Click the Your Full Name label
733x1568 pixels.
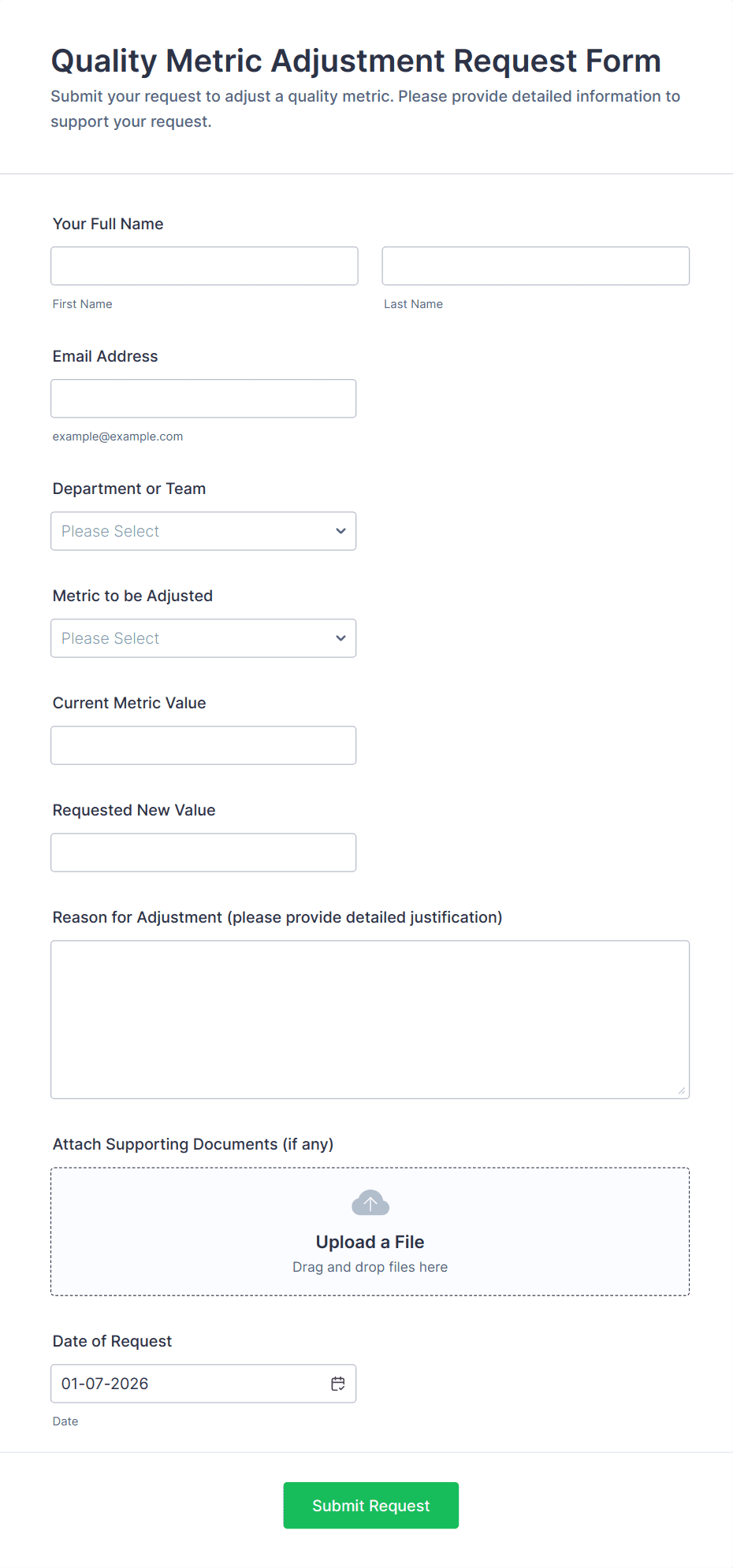click(108, 224)
